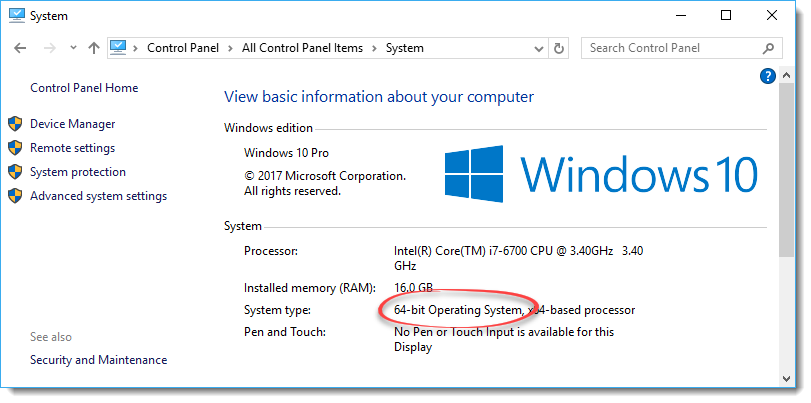Click the scrollbar down arrow

point(787,378)
